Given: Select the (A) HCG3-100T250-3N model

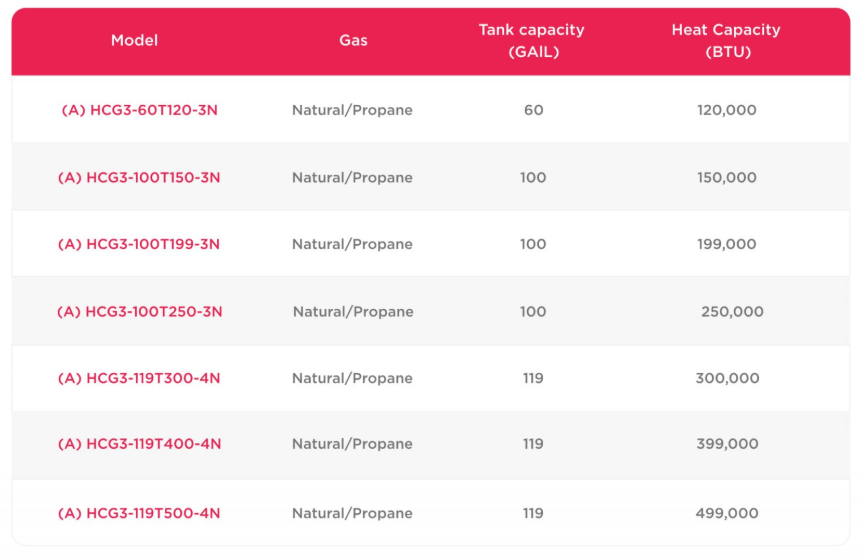Looking at the screenshot, I should 139,311.
